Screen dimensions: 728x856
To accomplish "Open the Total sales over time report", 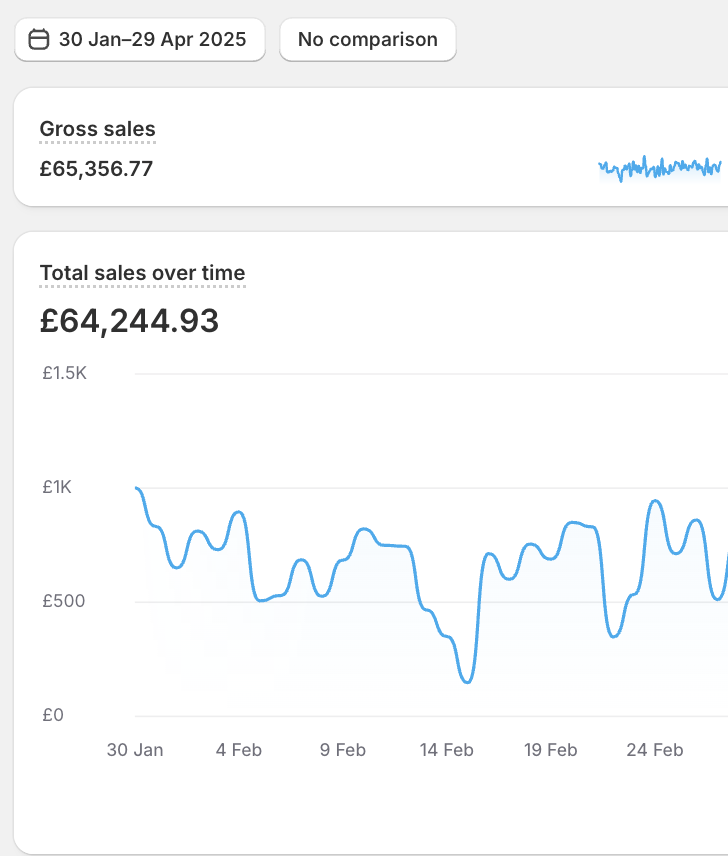I will click(x=142, y=273).
